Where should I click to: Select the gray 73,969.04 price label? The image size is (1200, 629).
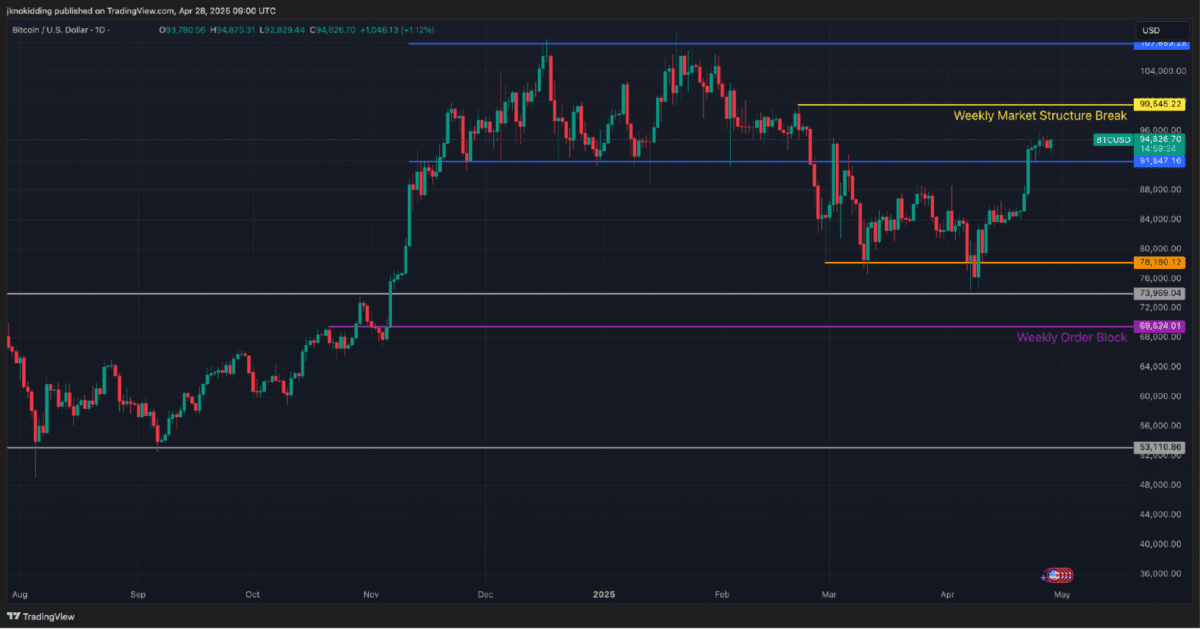pyautogui.click(x=1160, y=294)
